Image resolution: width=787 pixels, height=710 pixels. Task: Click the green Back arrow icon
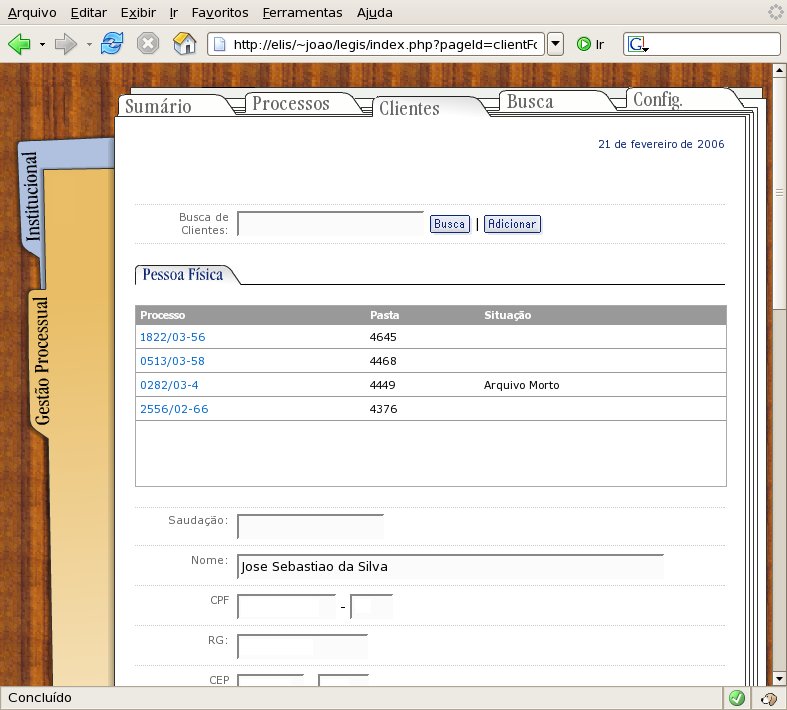click(20, 44)
